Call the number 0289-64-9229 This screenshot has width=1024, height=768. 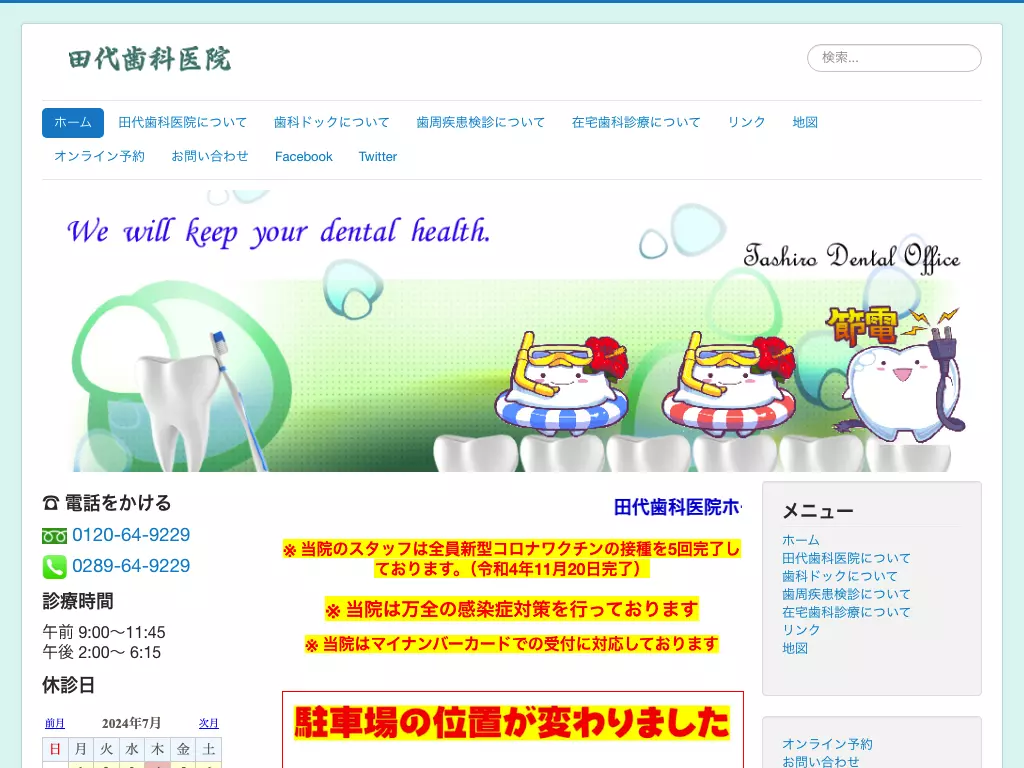pos(131,566)
